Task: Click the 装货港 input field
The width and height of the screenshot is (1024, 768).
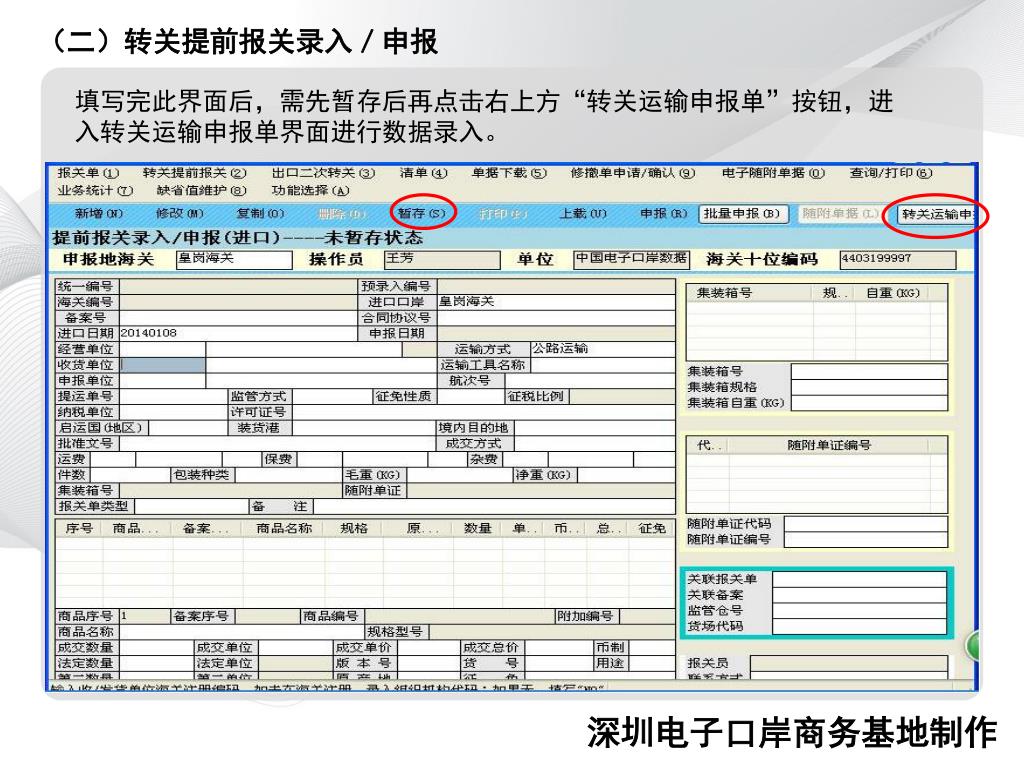Action: (x=364, y=428)
